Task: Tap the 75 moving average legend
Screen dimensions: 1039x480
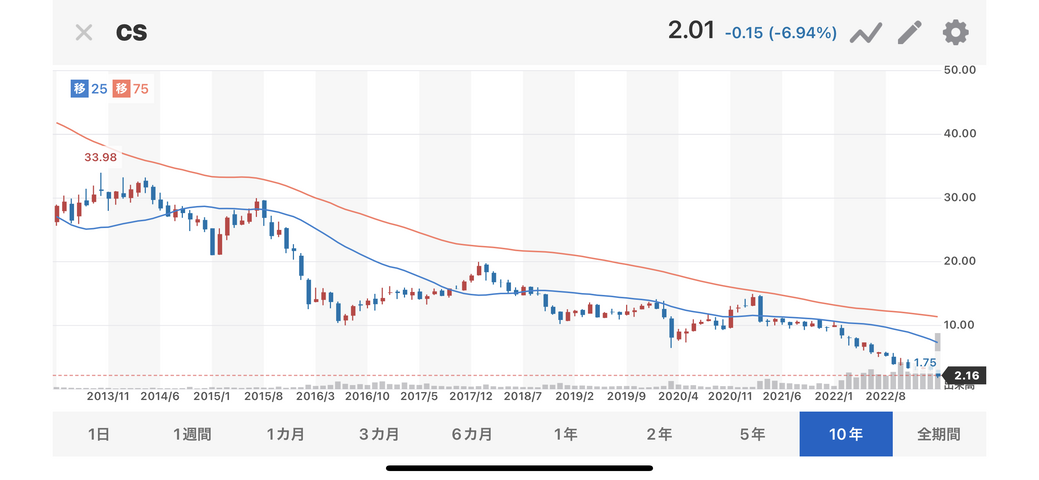Action: pos(131,88)
